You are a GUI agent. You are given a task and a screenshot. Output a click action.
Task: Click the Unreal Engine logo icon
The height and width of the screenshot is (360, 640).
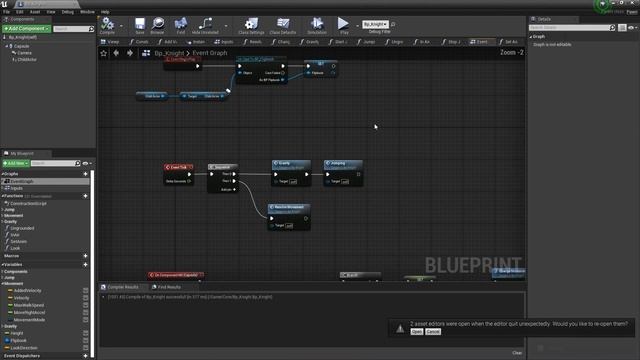click(x=4, y=4)
